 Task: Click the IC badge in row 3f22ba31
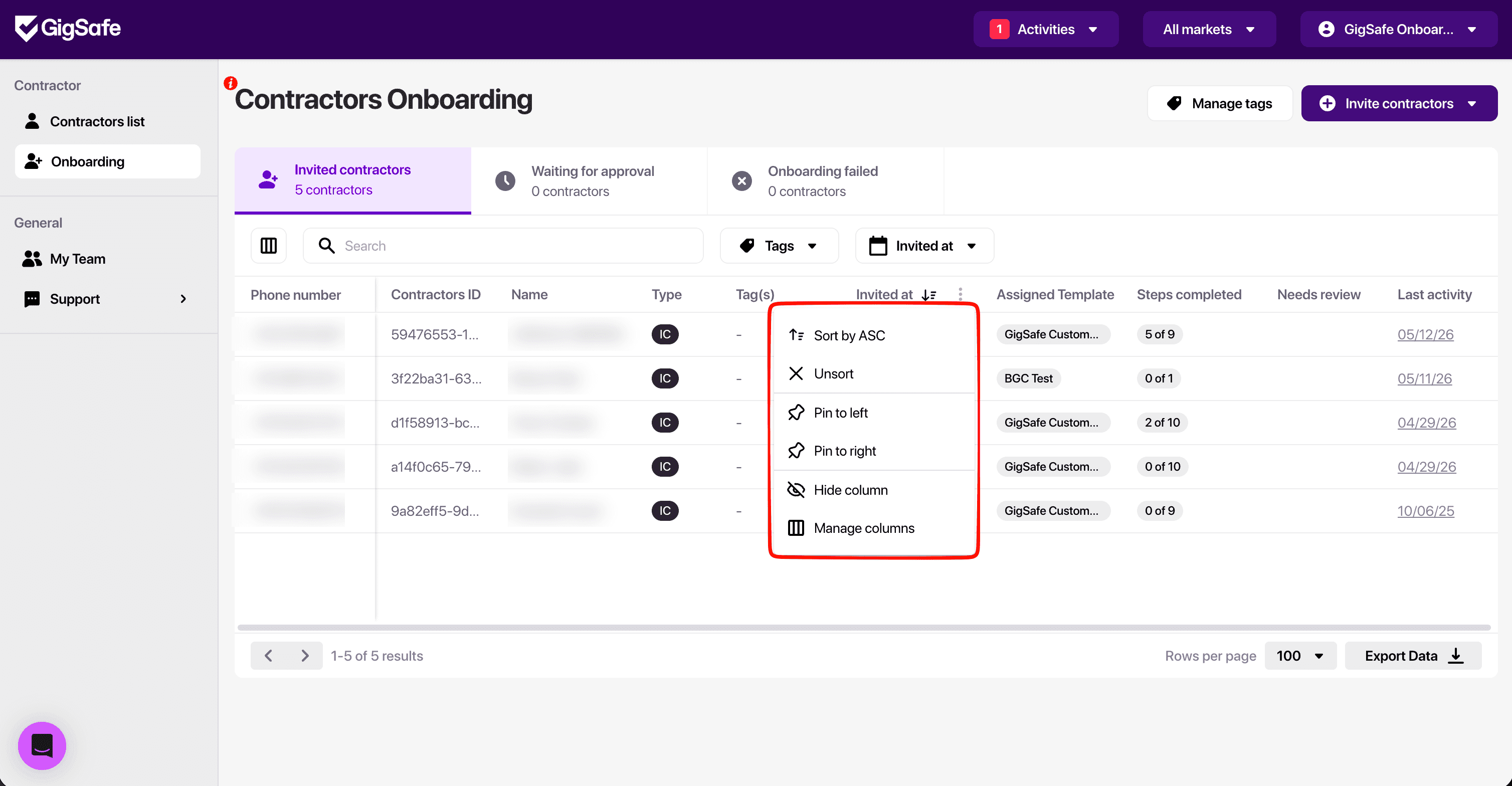point(665,378)
